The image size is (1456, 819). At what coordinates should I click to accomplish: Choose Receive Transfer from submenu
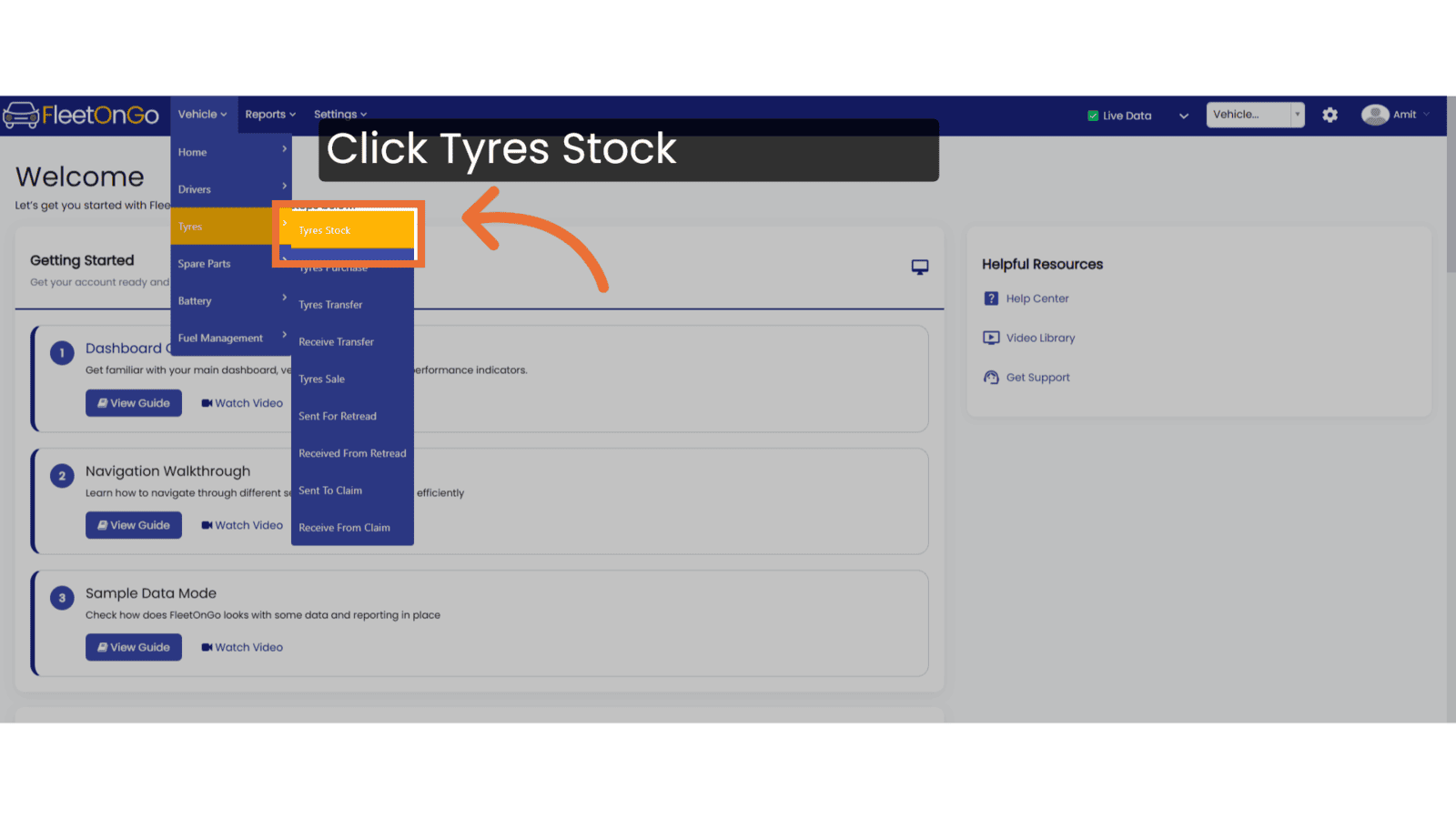pyautogui.click(x=352, y=342)
